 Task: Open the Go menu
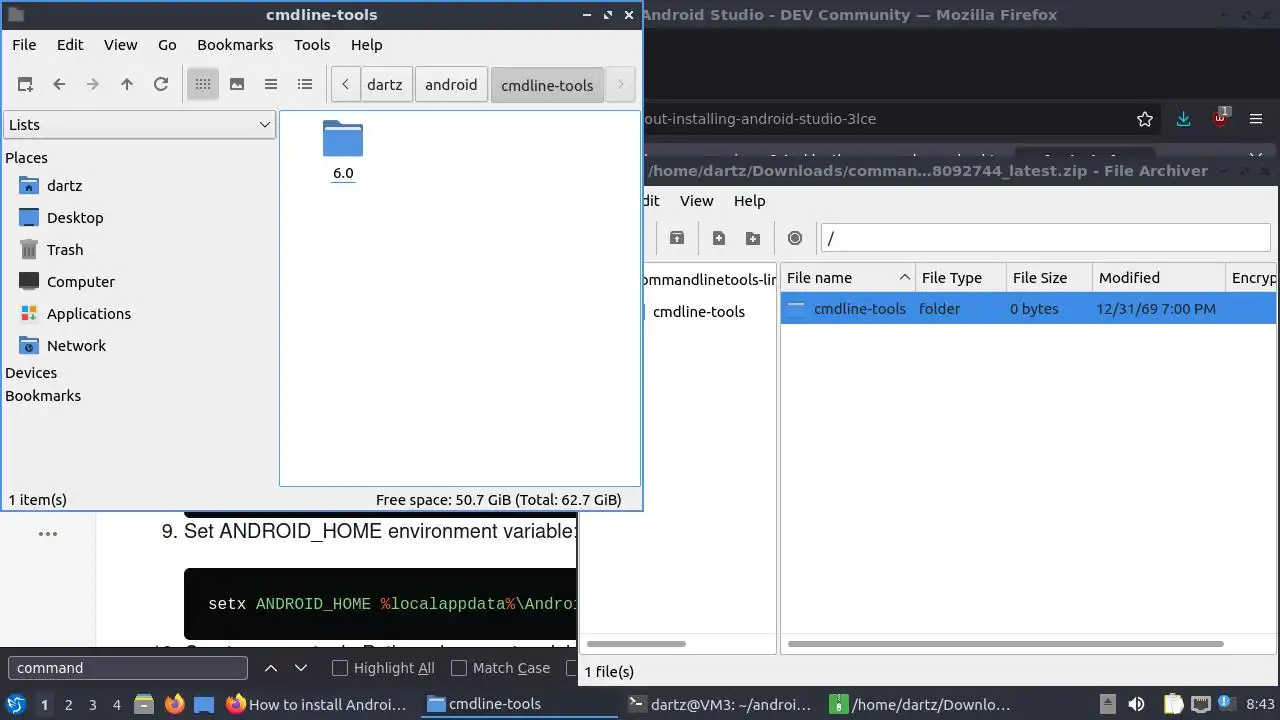[167, 45]
